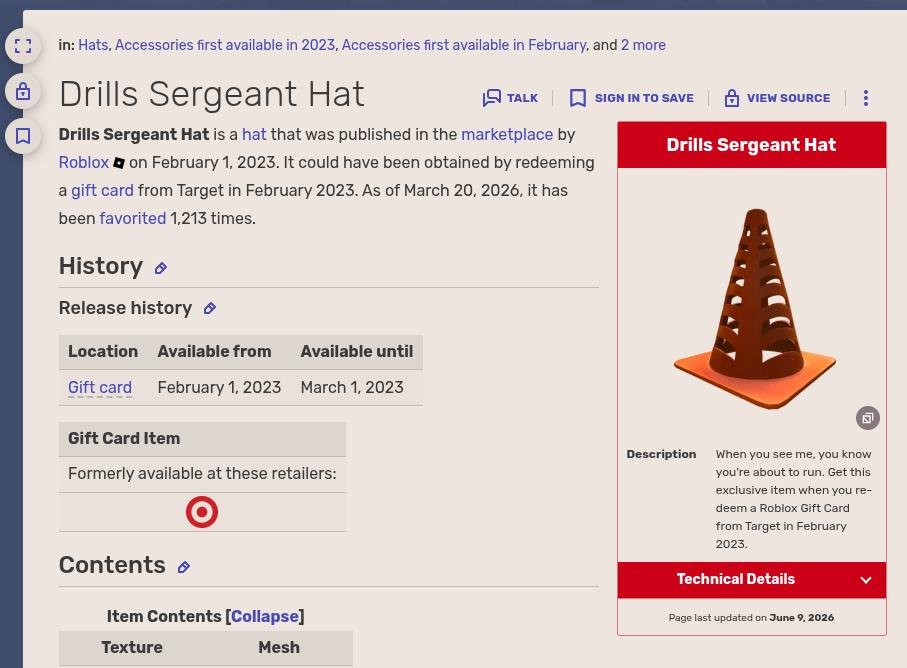Click 'Formerly available at these retailers:' text
The height and width of the screenshot is (668, 907).
[202, 474]
